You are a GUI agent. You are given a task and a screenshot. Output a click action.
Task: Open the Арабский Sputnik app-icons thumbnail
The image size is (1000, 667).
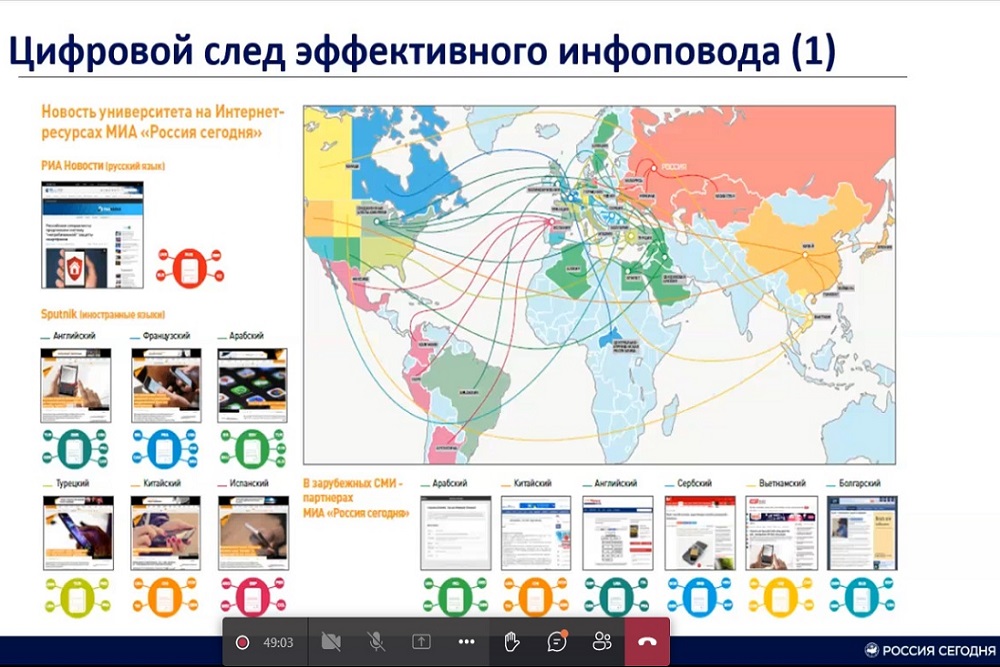[x=252, y=385]
